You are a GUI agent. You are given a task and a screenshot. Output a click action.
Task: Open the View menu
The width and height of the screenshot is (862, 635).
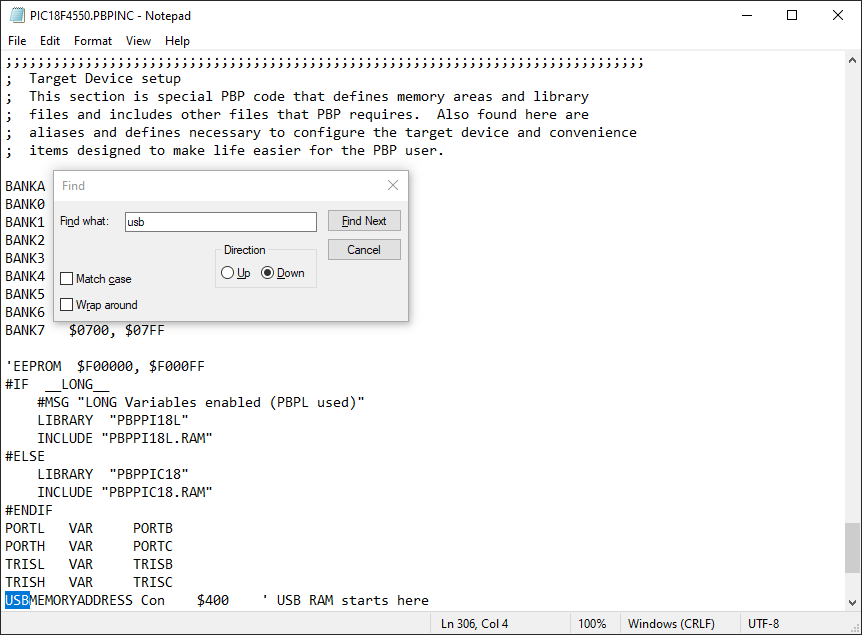click(138, 41)
